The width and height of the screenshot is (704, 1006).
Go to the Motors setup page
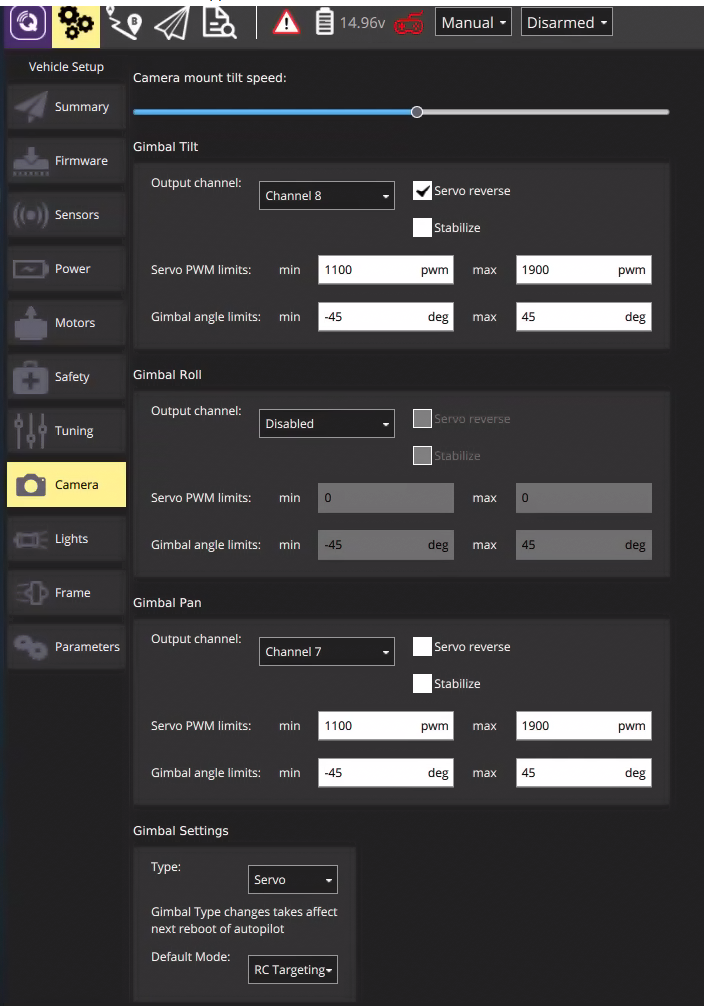(x=66, y=323)
